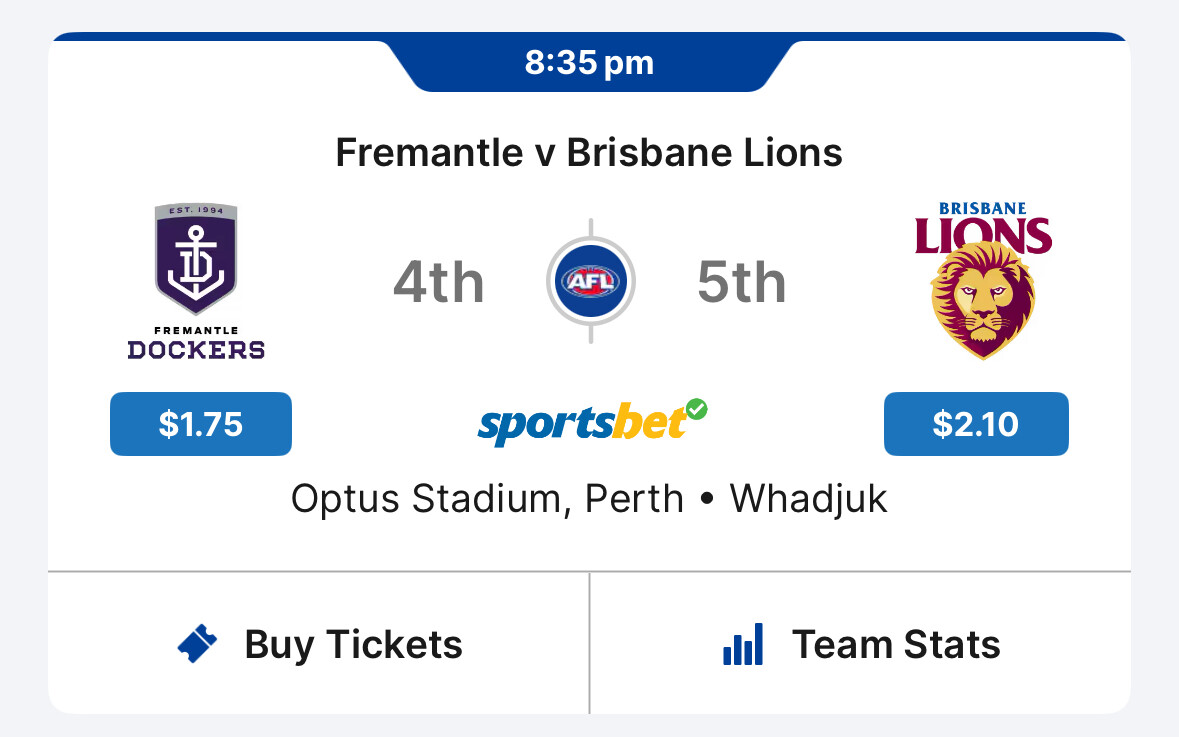
Task: Click the Whadjuk traditional place name
Action: click(x=808, y=498)
